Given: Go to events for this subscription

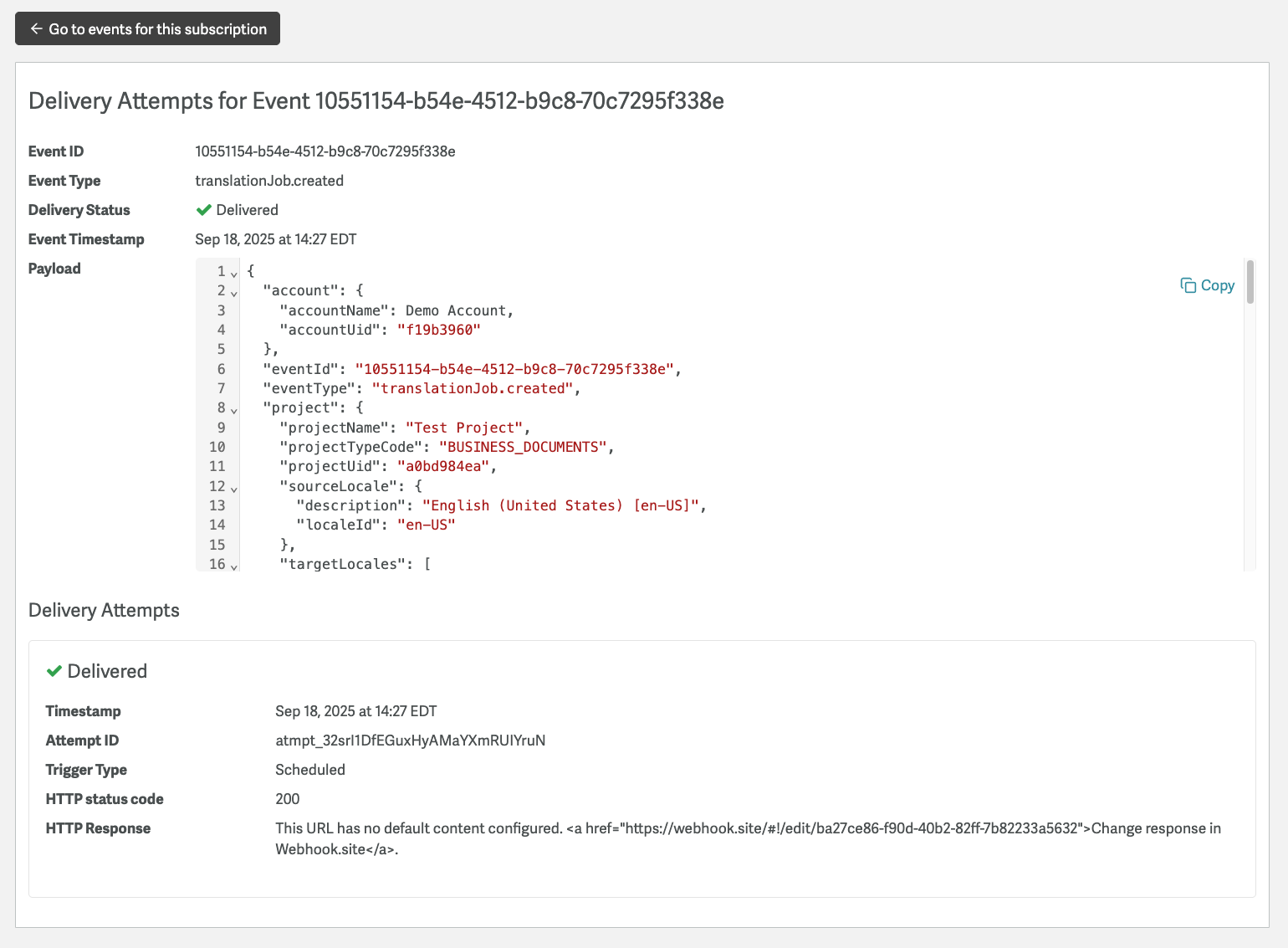Looking at the screenshot, I should coord(147,28).
